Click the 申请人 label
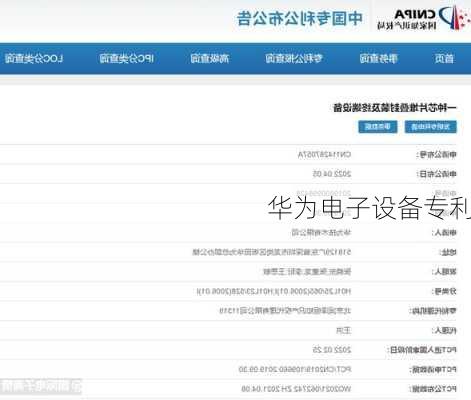This screenshot has width=471, height=400. [x=444, y=232]
